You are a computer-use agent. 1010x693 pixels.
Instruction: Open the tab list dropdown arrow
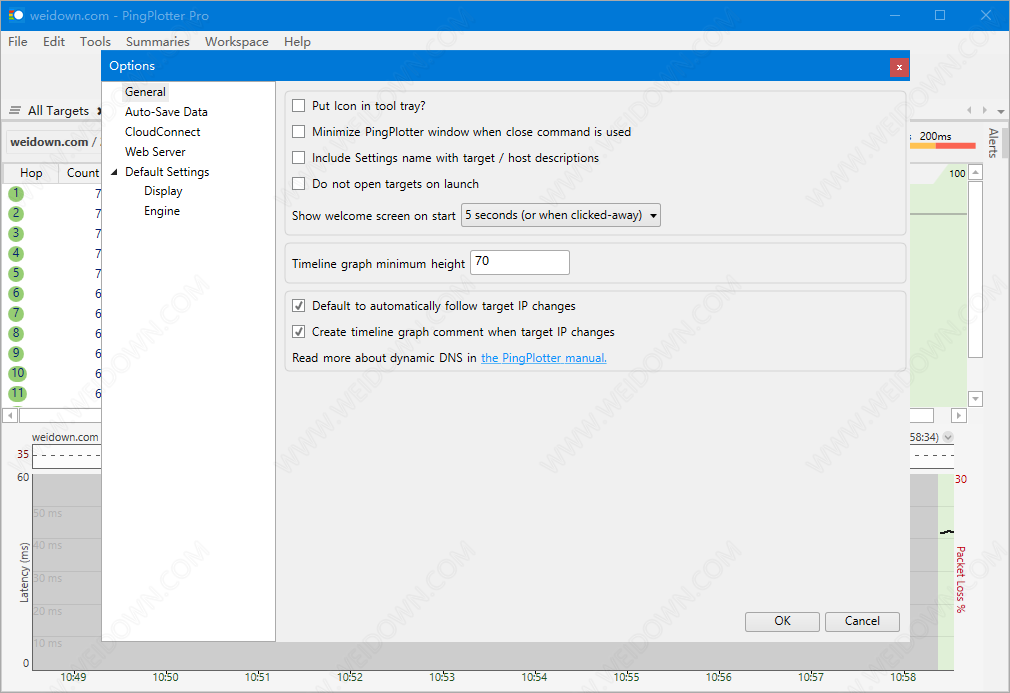tap(1000, 111)
